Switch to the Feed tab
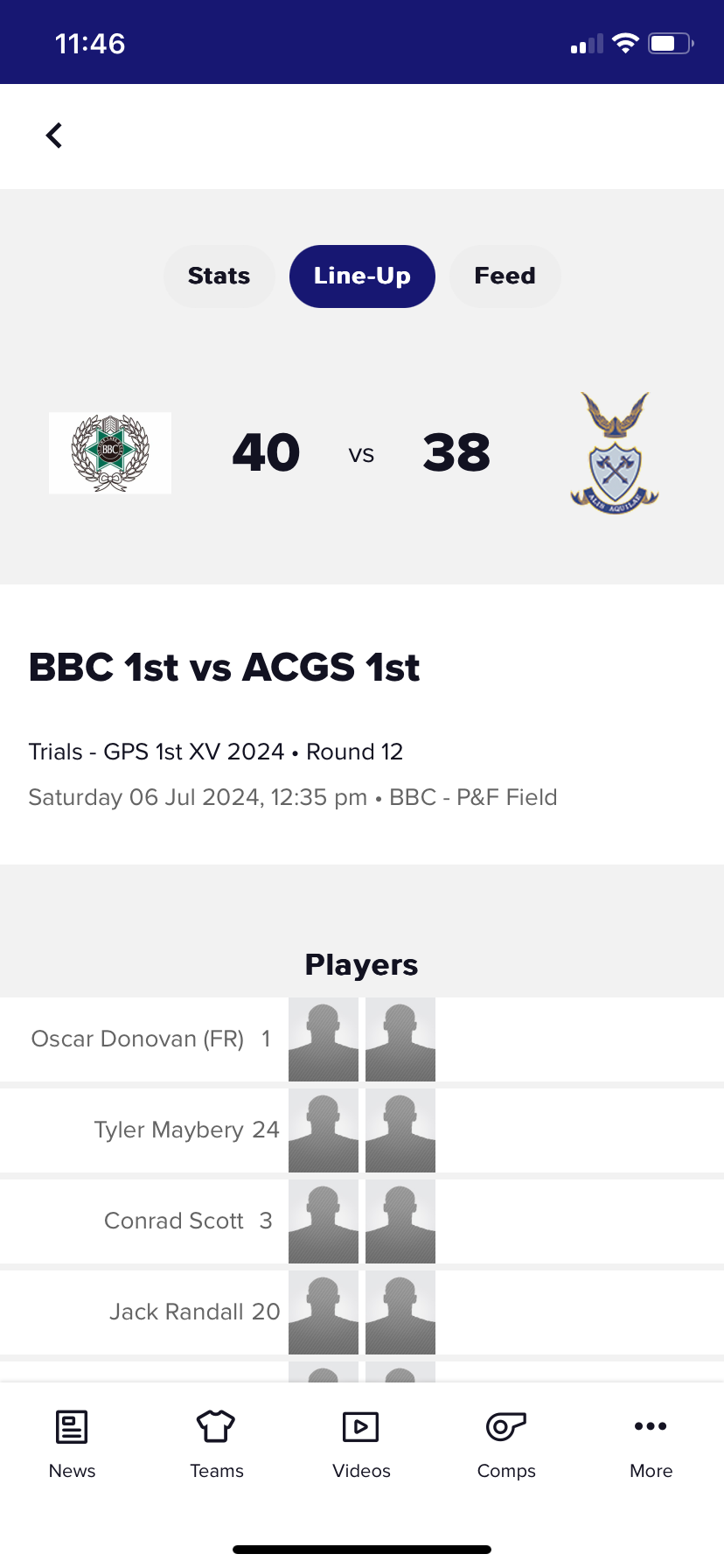The height and width of the screenshot is (1568, 724). click(x=505, y=276)
